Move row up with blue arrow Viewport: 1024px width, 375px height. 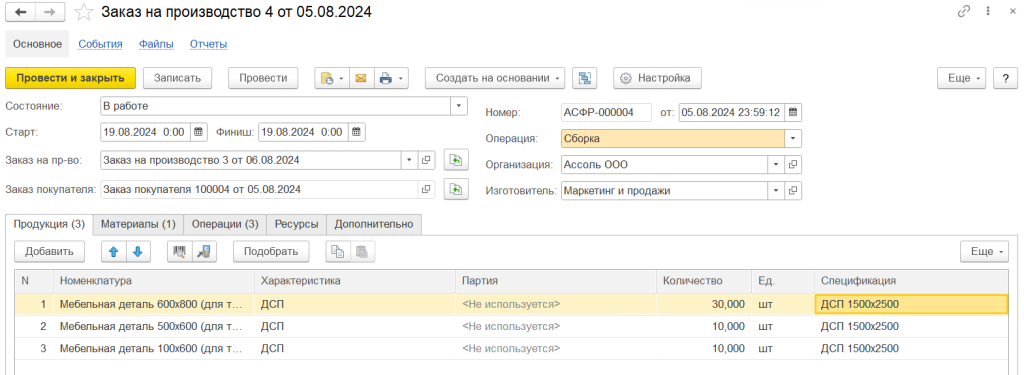(114, 252)
